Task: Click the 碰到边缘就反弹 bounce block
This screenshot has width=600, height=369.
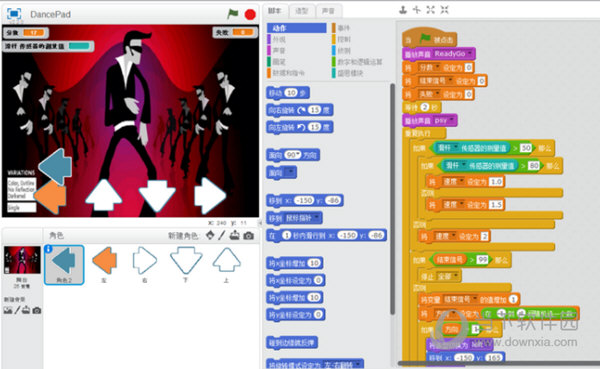Action: pyautogui.click(x=292, y=343)
